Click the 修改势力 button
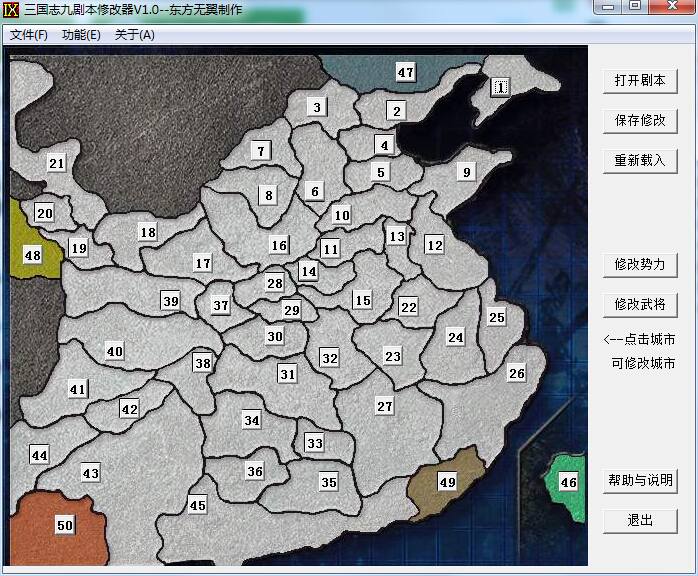 pos(640,265)
